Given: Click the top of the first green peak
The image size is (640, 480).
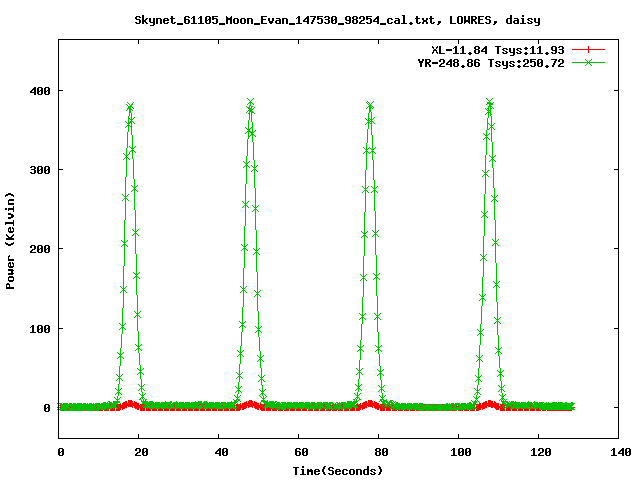Looking at the screenshot, I should coord(130,106).
